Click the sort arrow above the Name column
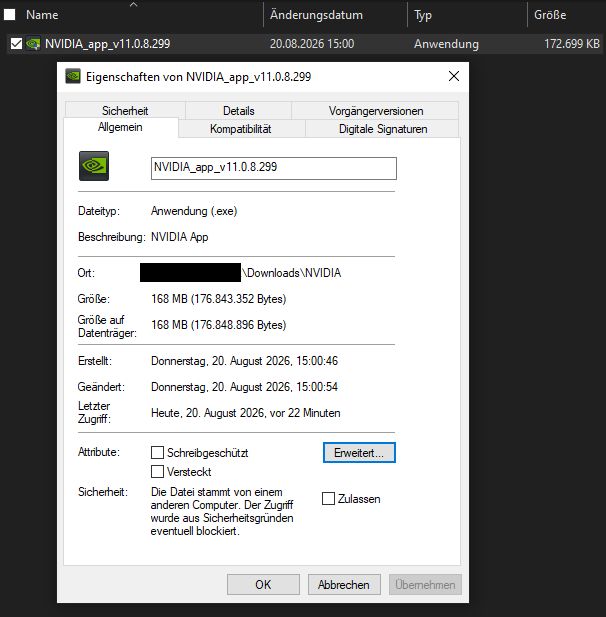 (x=133, y=4)
